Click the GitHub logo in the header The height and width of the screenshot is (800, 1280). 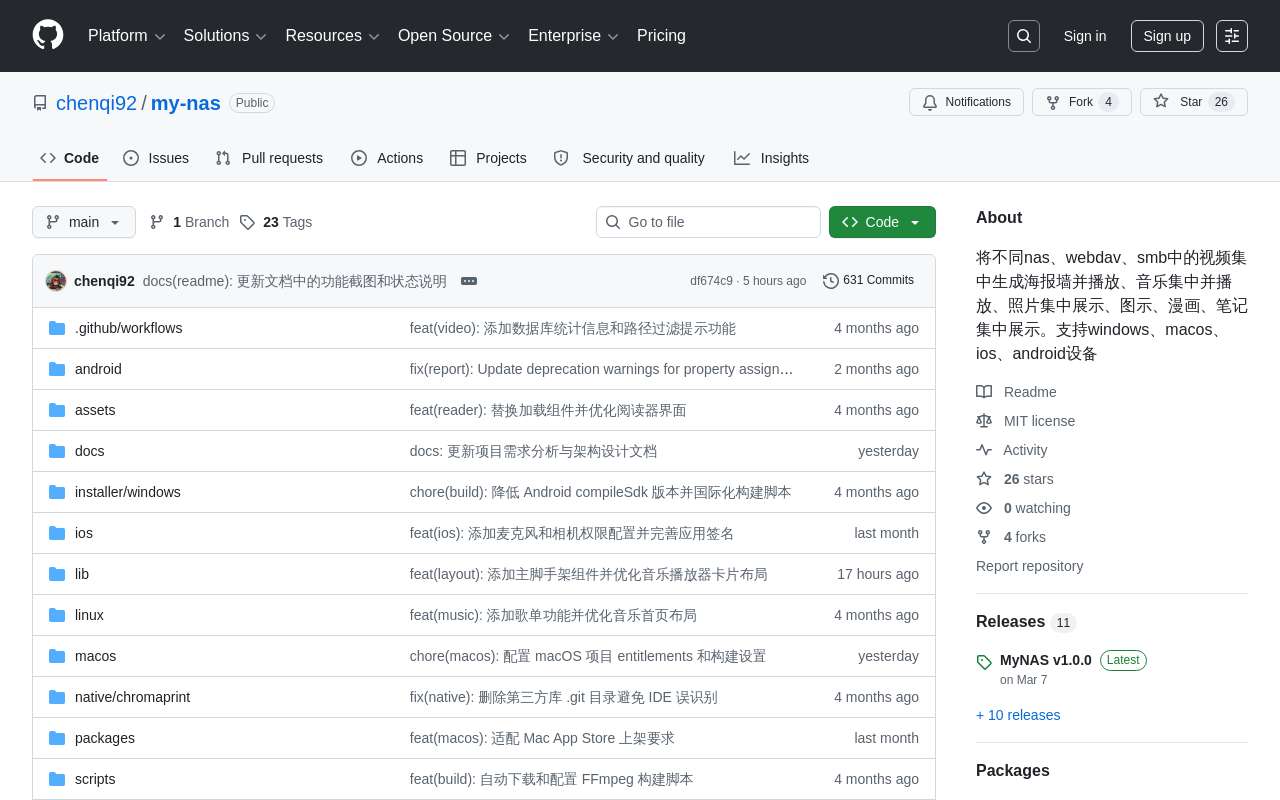[x=48, y=36]
